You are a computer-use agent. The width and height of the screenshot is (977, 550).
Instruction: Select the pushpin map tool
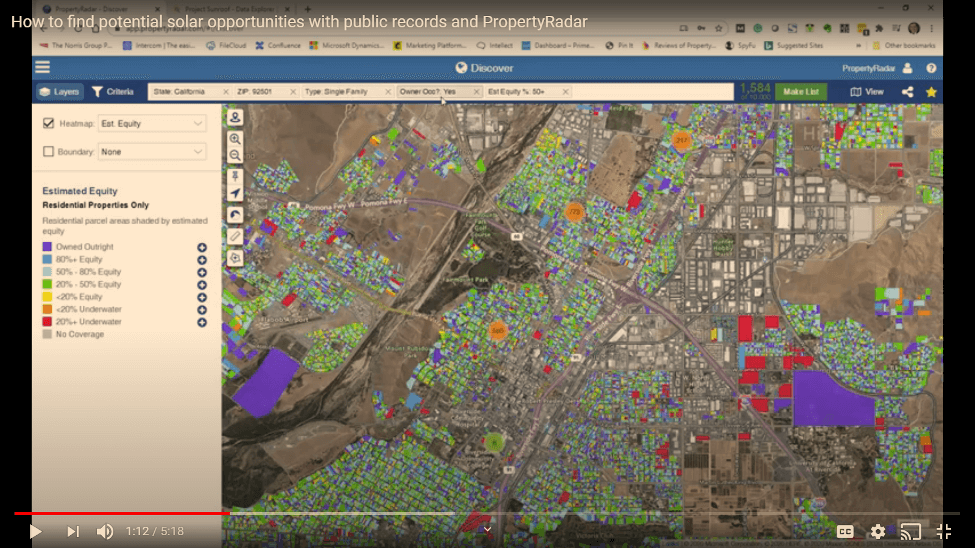click(x=235, y=177)
